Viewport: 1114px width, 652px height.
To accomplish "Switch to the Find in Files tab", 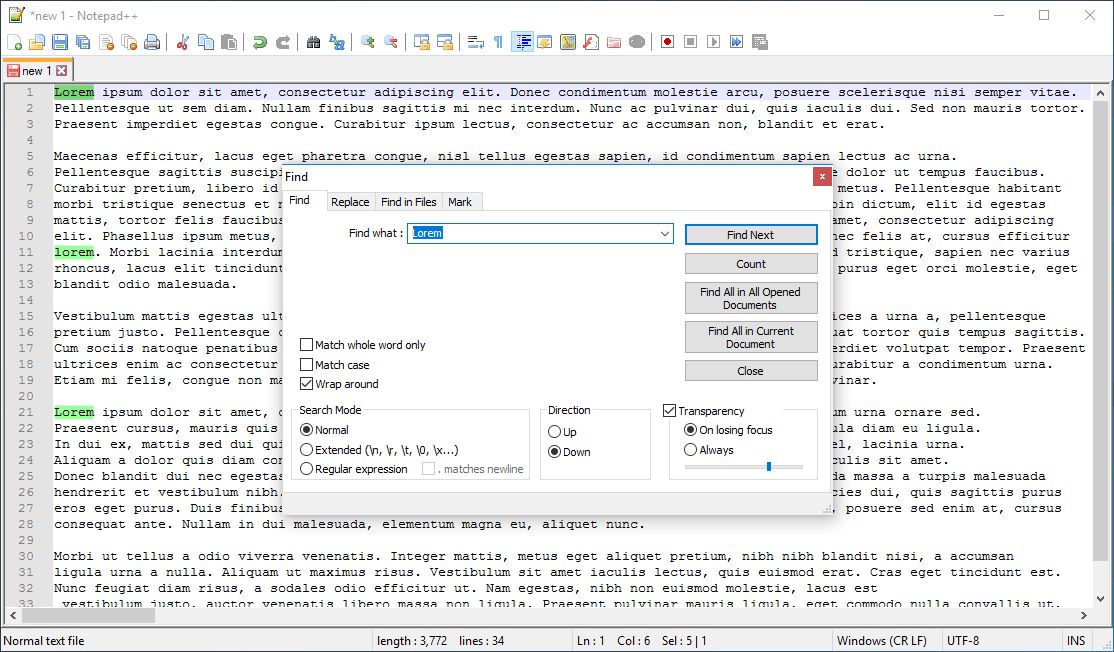I will [409, 202].
